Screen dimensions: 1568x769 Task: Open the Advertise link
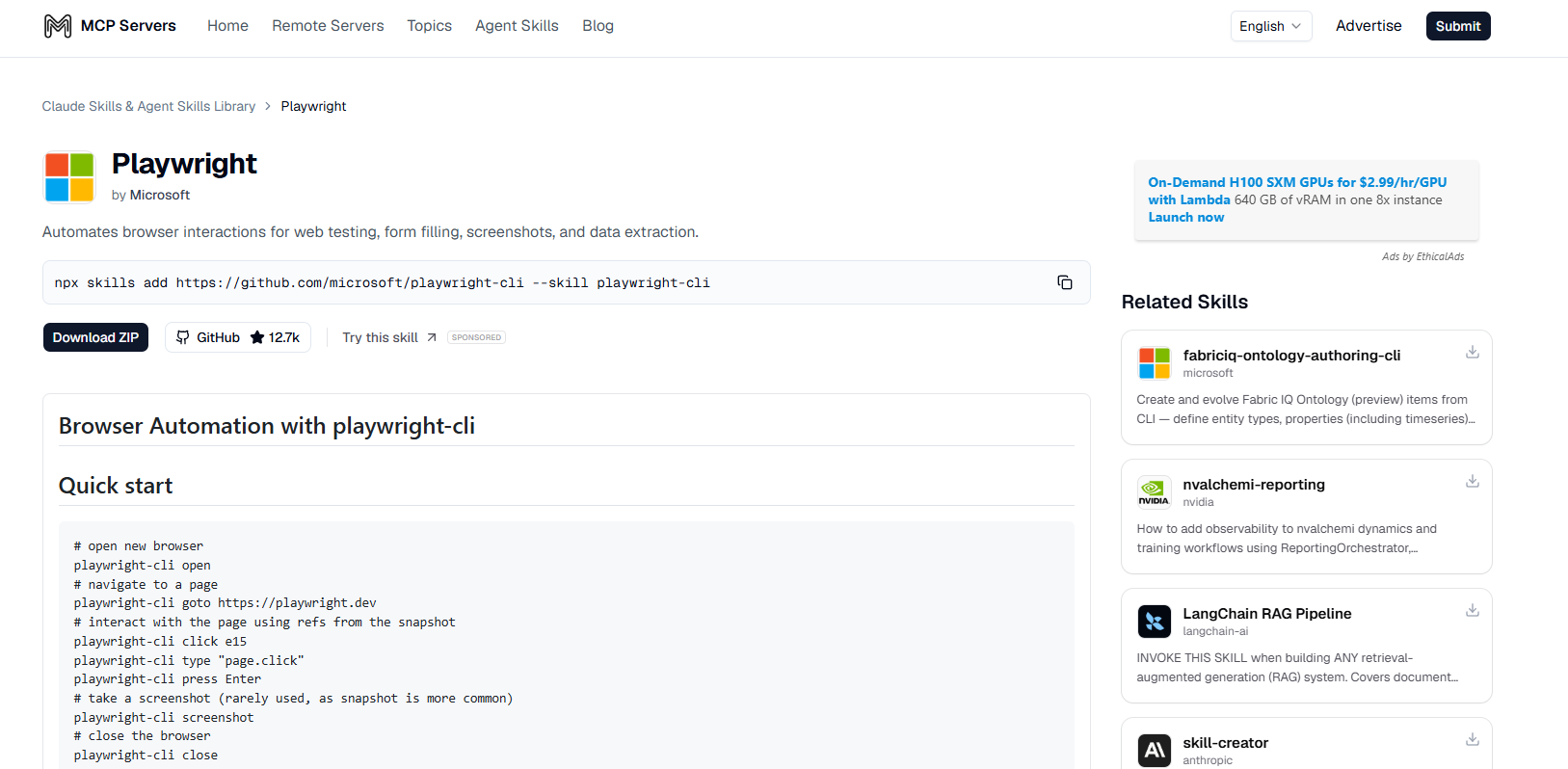click(x=1369, y=26)
